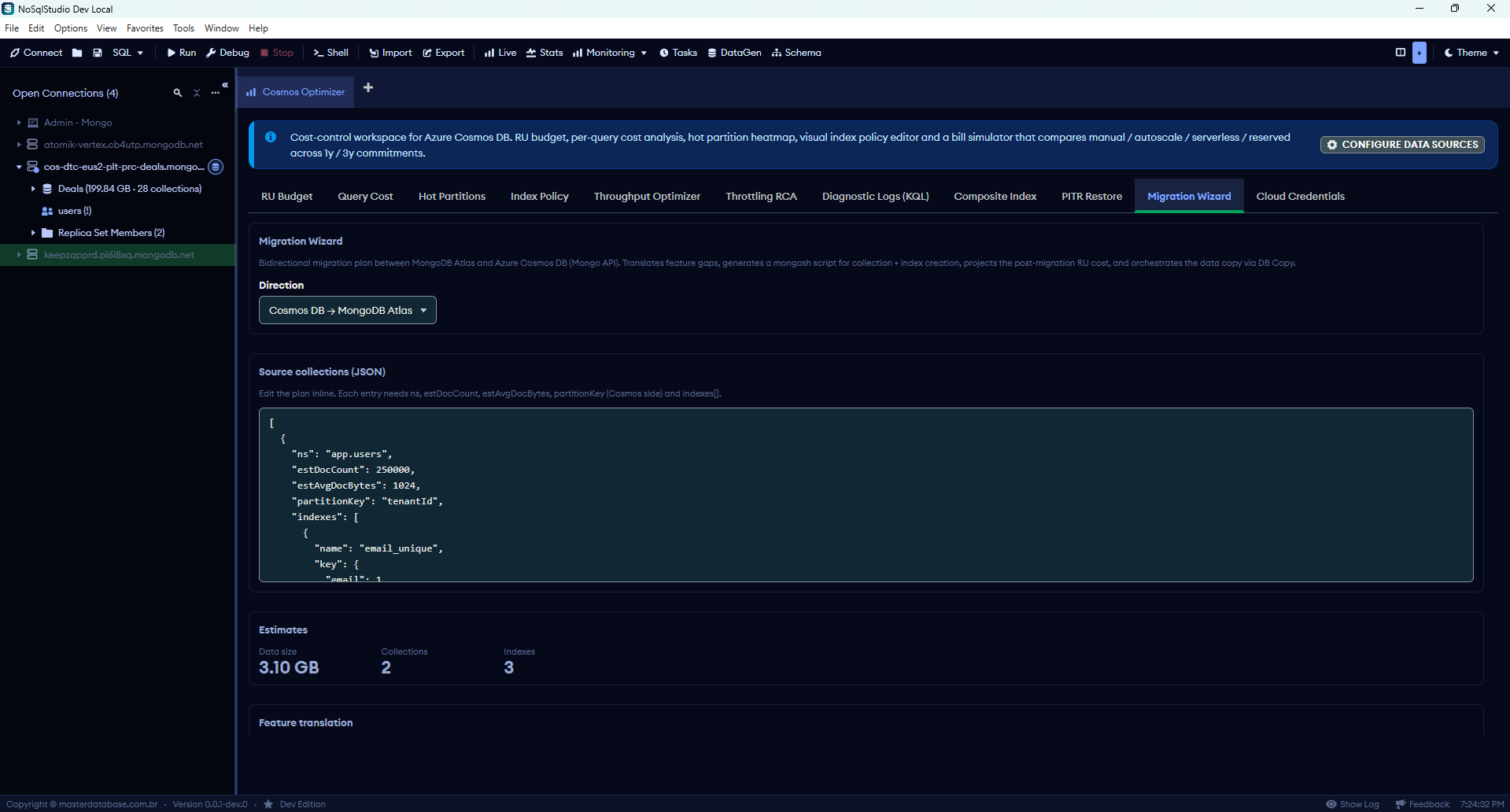
Task: Toggle the split panel layout icon
Action: point(1401,53)
